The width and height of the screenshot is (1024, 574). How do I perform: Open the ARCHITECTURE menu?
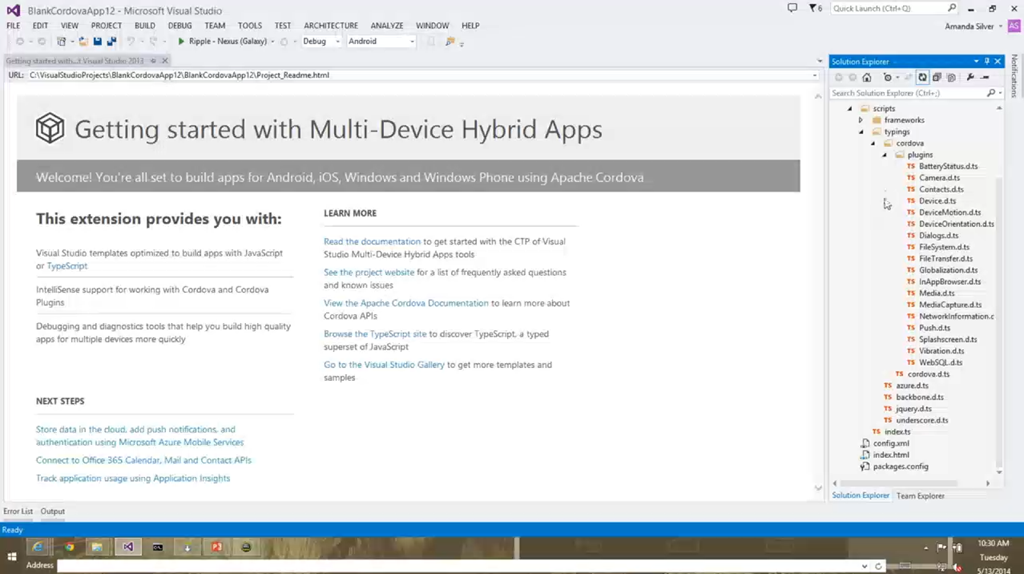330,25
